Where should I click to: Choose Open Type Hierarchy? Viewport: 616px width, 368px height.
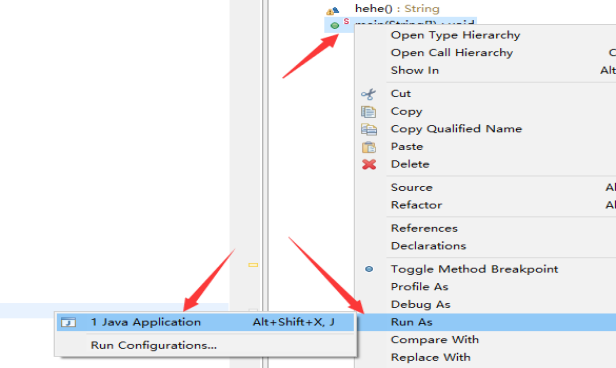point(455,35)
